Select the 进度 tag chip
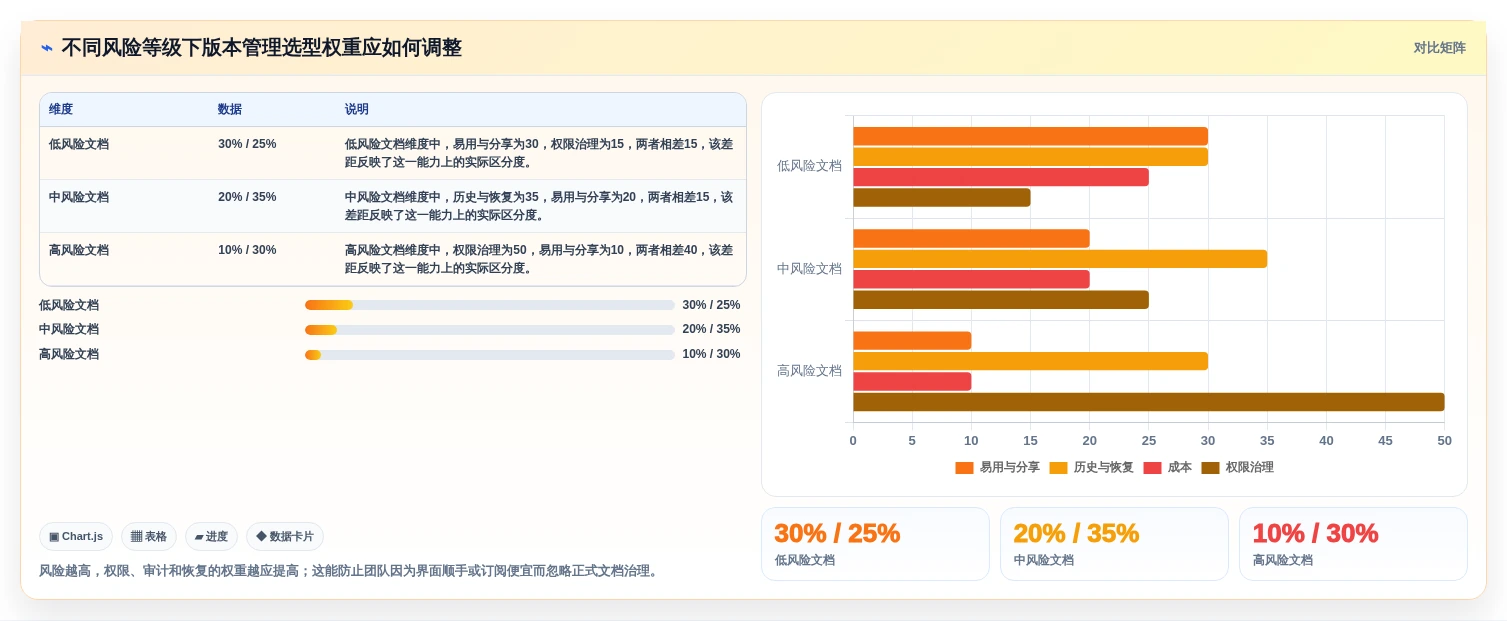The height and width of the screenshot is (621, 1507). (x=211, y=537)
